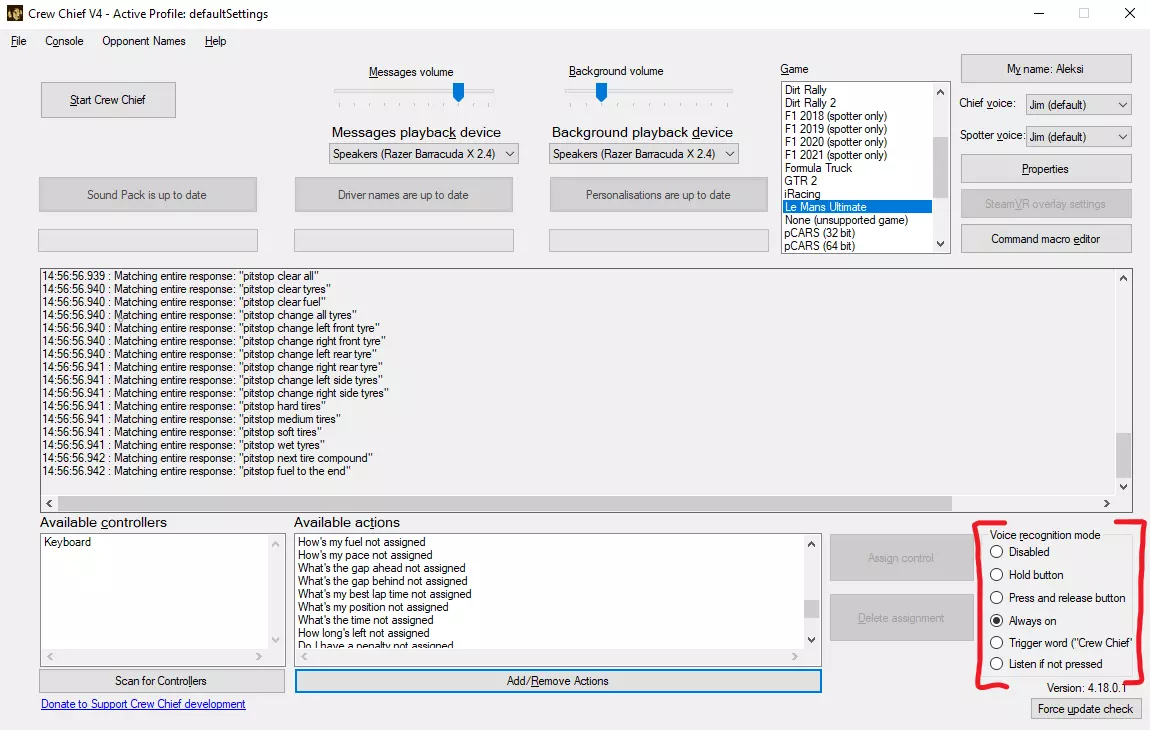The width and height of the screenshot is (1150, 730).
Task: Select F1 2020 (spotter only) game
Action: [x=835, y=142]
